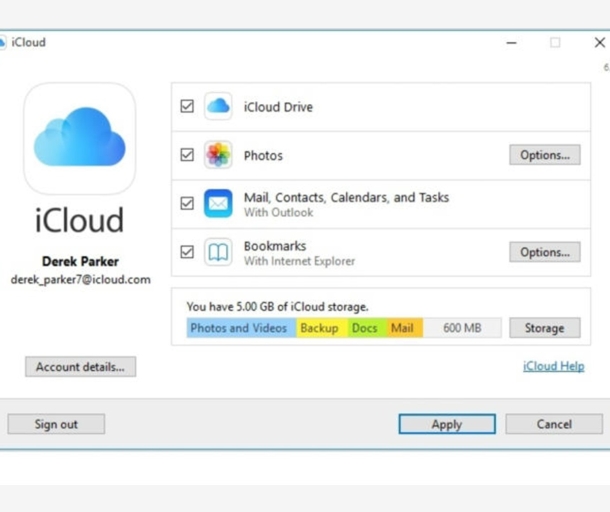Open the Storage button

[545, 328]
